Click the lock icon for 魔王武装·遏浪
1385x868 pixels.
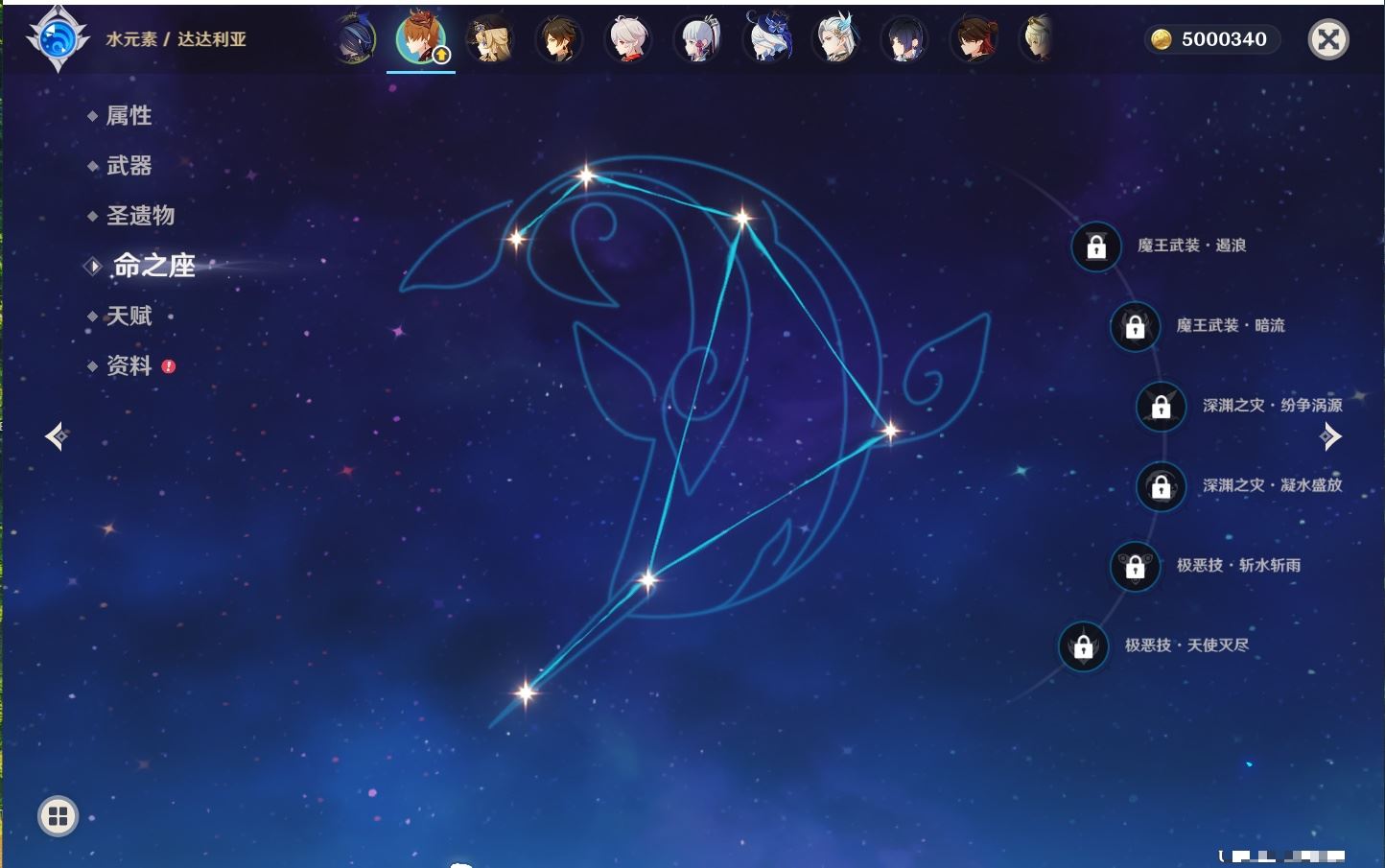pos(1096,246)
